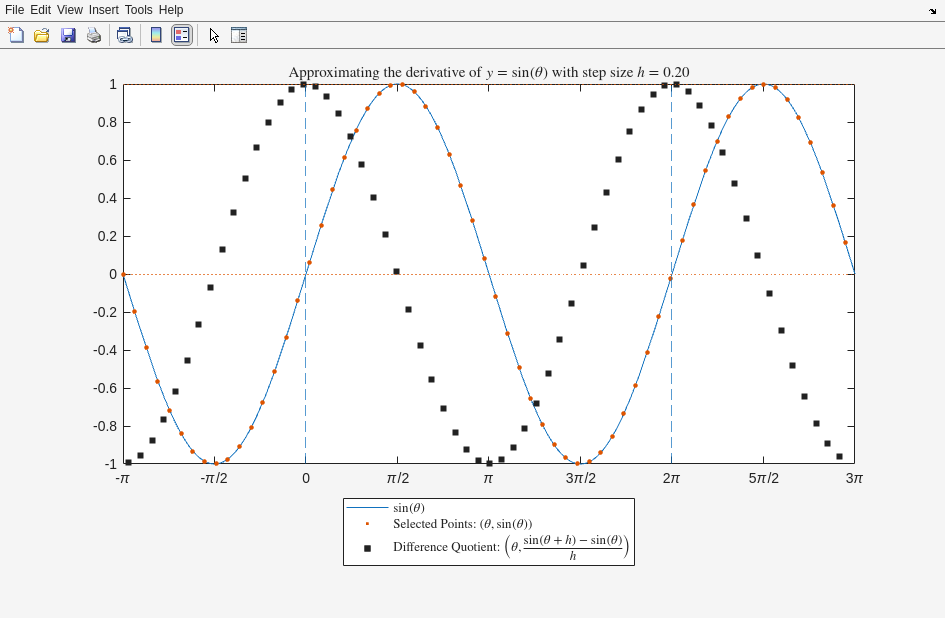945x618 pixels.
Task: Click the dock arrow at the menu bar's right end
Action: point(932,11)
